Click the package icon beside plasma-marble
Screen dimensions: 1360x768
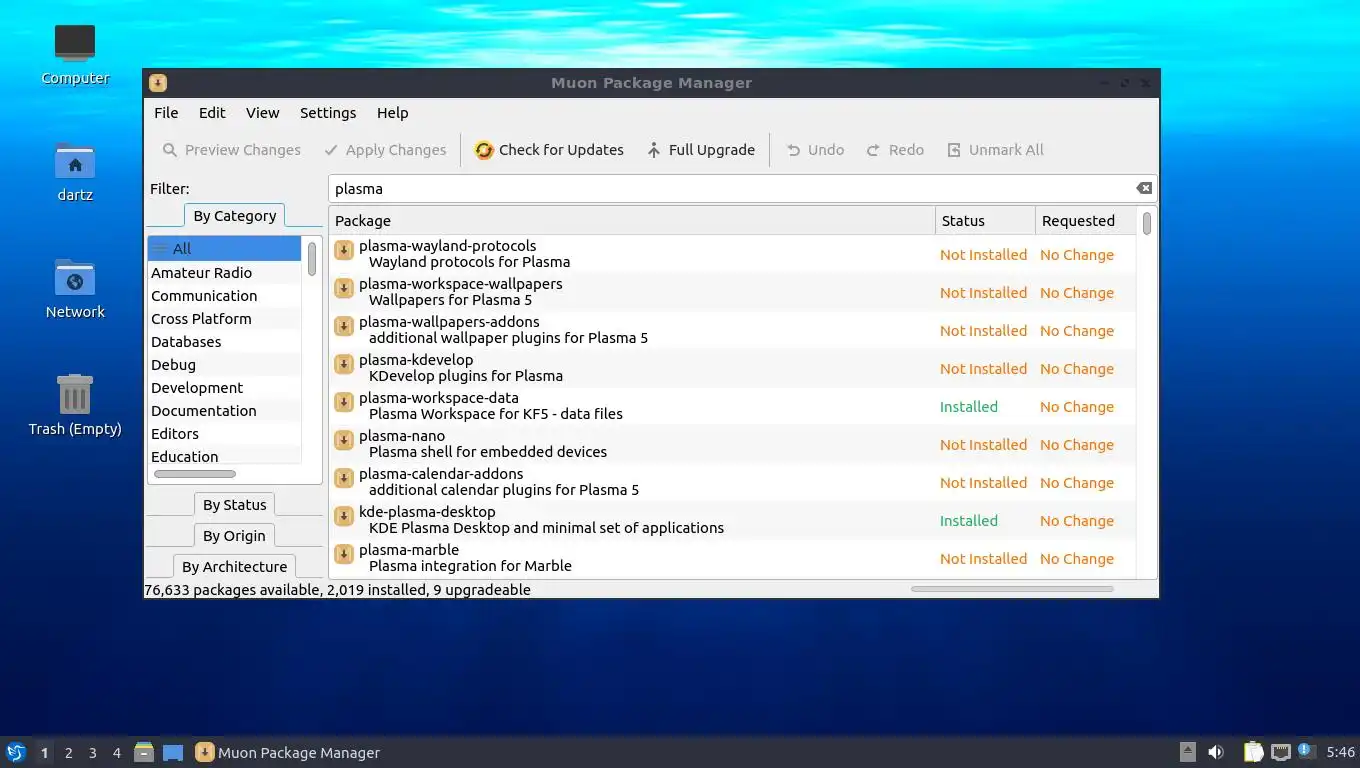pyautogui.click(x=344, y=554)
